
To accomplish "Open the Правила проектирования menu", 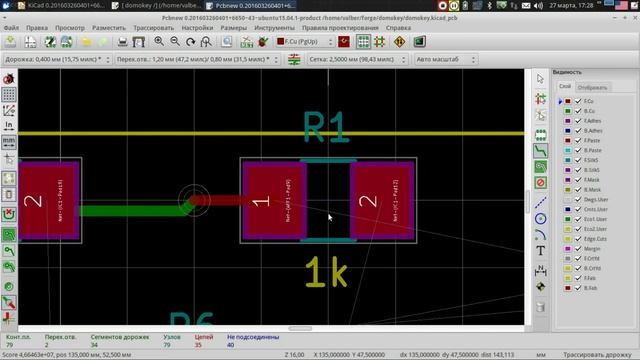I will [x=340, y=28].
